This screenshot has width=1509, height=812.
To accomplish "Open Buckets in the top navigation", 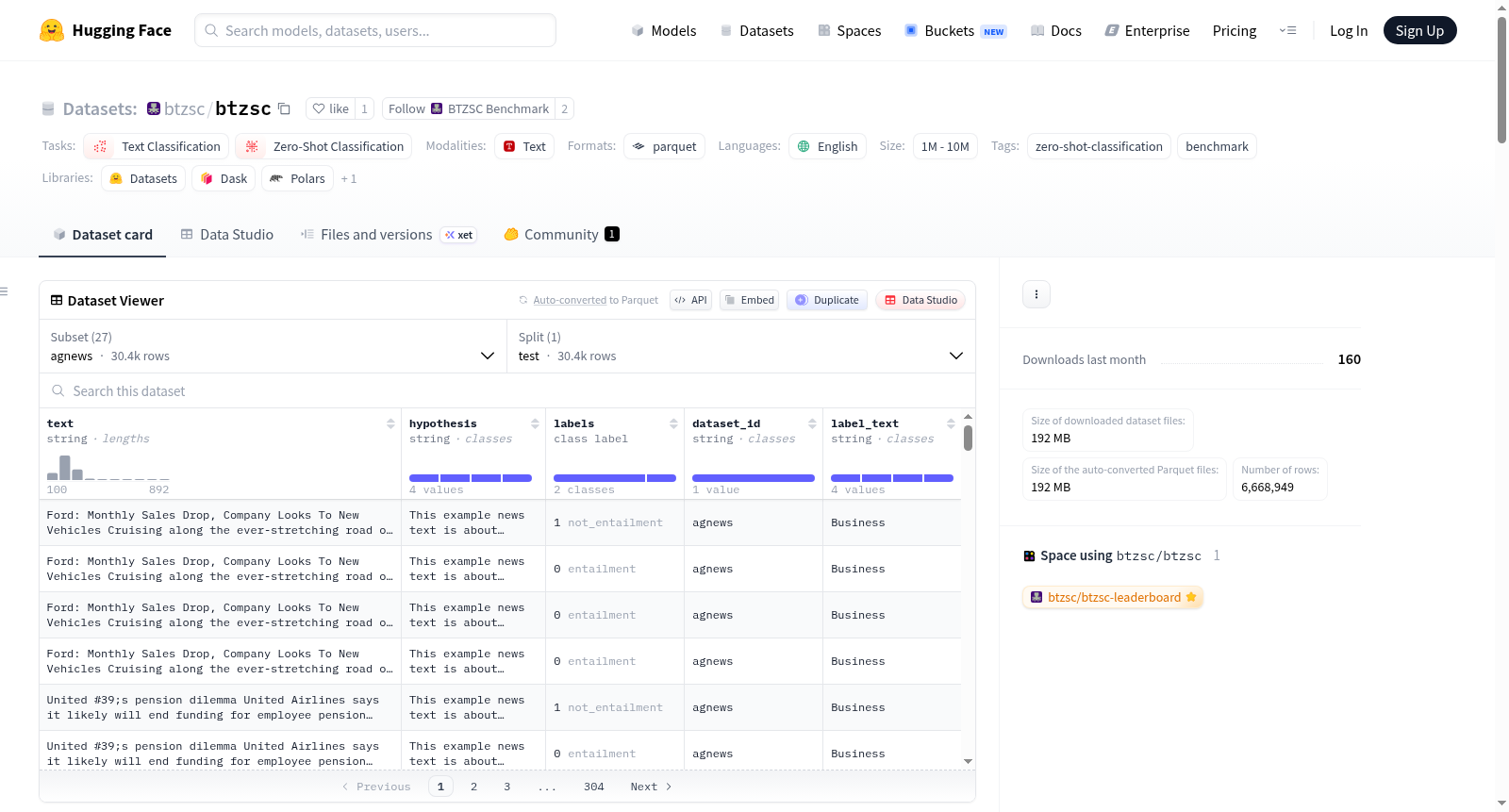I will [955, 30].
